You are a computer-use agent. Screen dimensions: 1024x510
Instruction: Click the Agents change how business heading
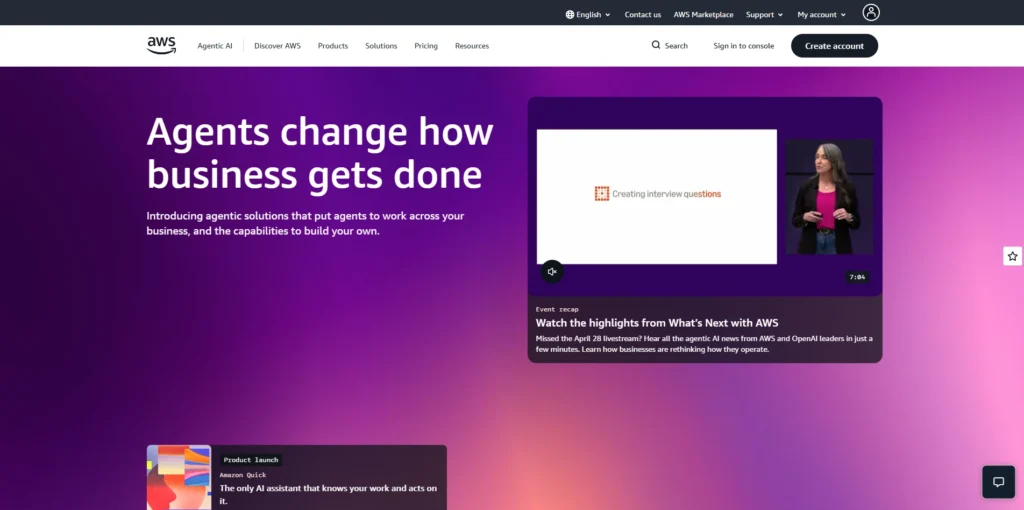(320, 153)
